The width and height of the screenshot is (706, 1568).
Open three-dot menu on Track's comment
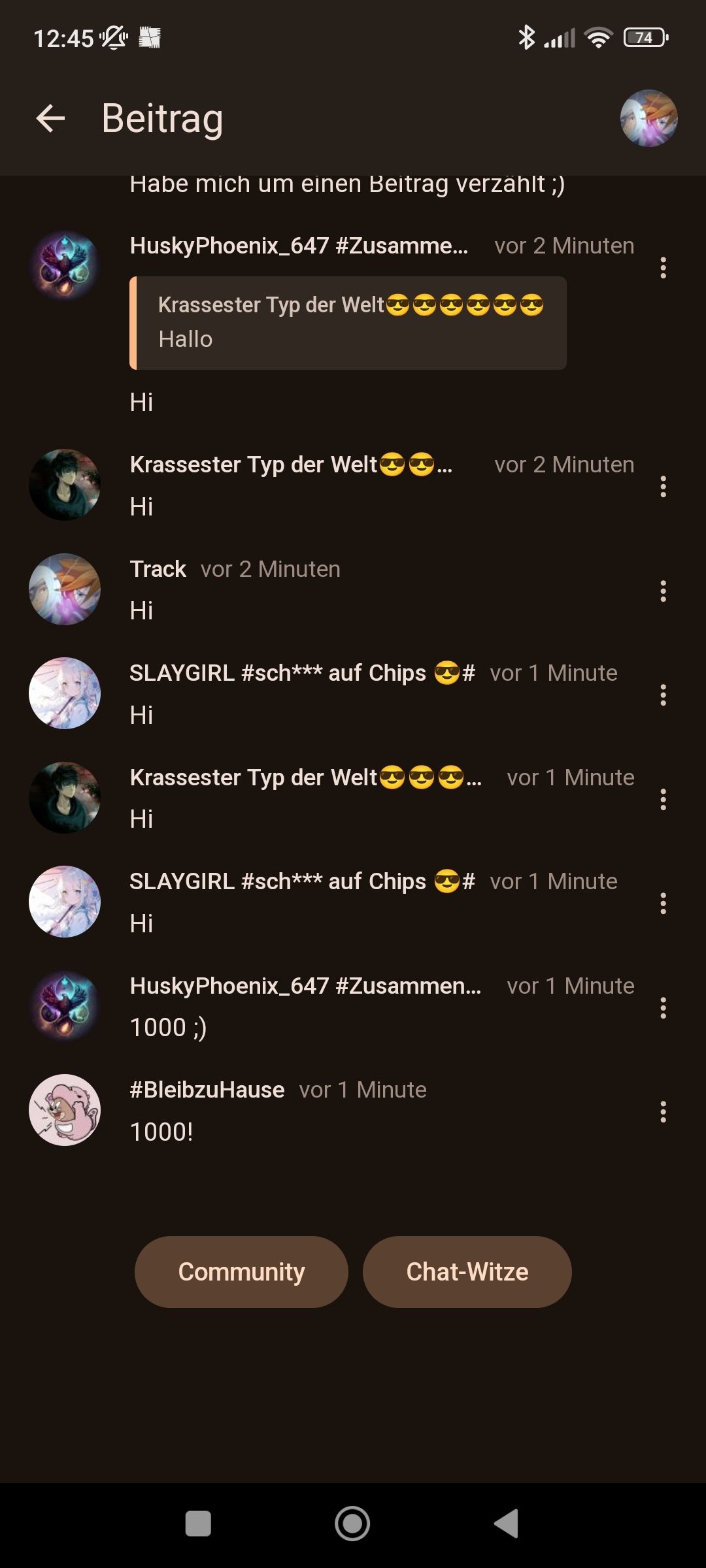pos(663,591)
